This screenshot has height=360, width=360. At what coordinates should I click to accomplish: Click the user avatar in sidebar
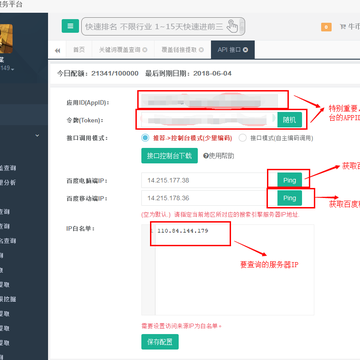click(x=6, y=39)
